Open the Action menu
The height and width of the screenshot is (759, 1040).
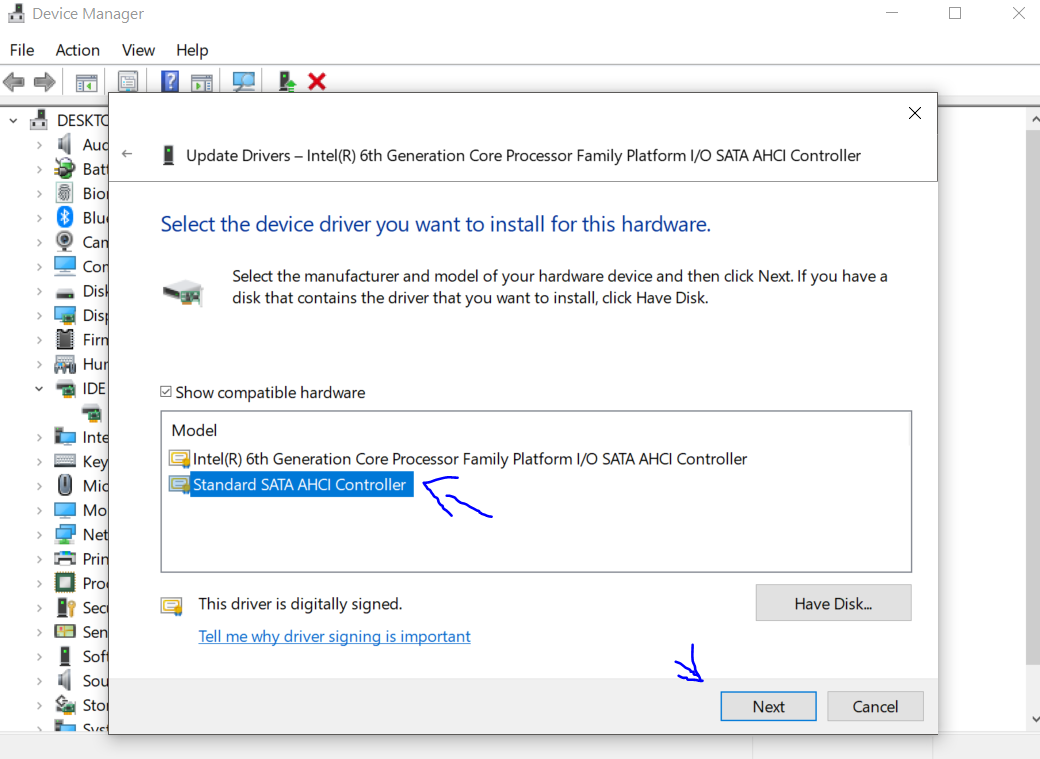coord(78,50)
